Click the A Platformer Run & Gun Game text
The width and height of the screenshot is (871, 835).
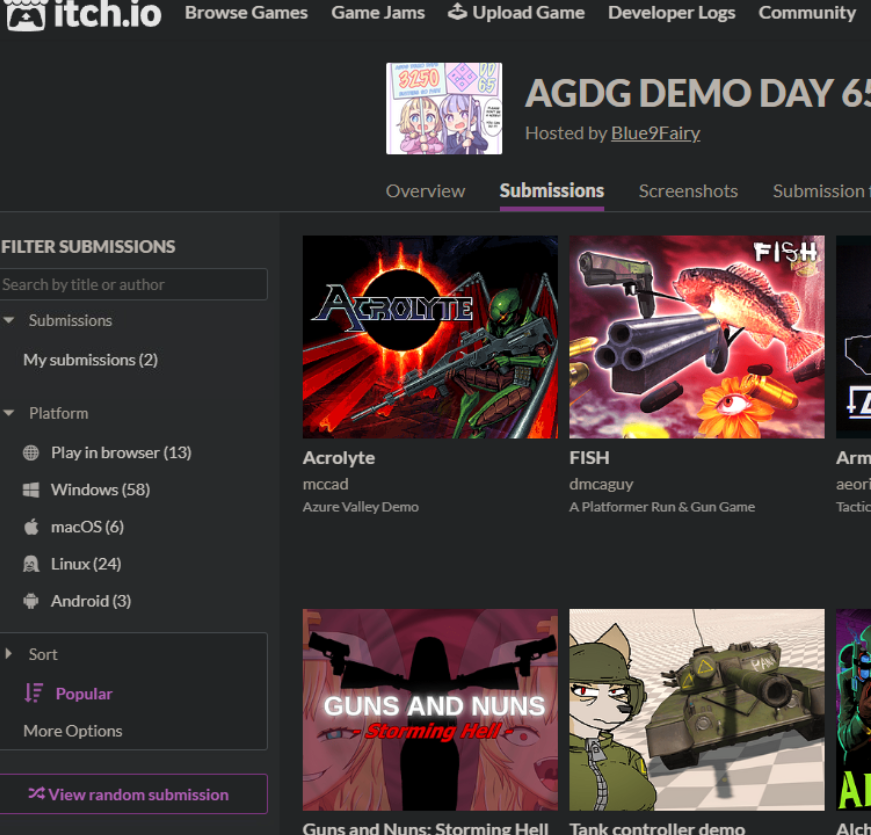click(662, 507)
